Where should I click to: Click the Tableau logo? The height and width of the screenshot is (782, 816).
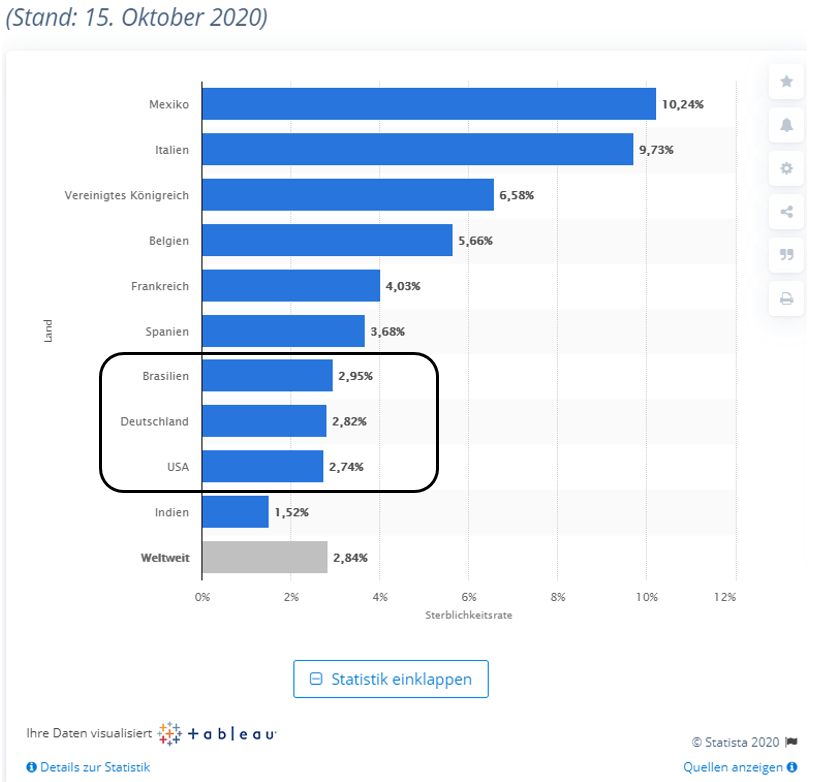[217, 733]
